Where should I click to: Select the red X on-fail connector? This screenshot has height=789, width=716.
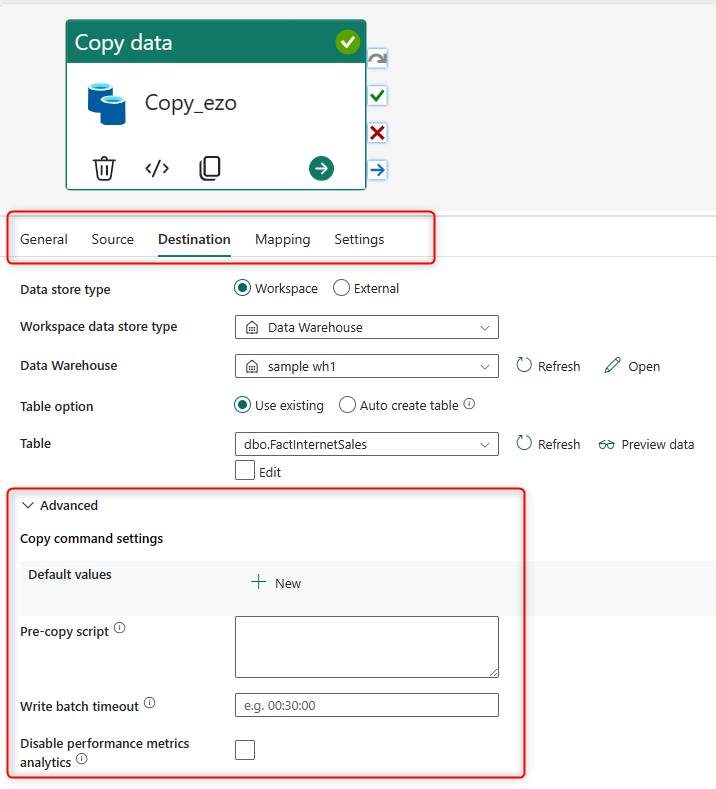(x=377, y=133)
